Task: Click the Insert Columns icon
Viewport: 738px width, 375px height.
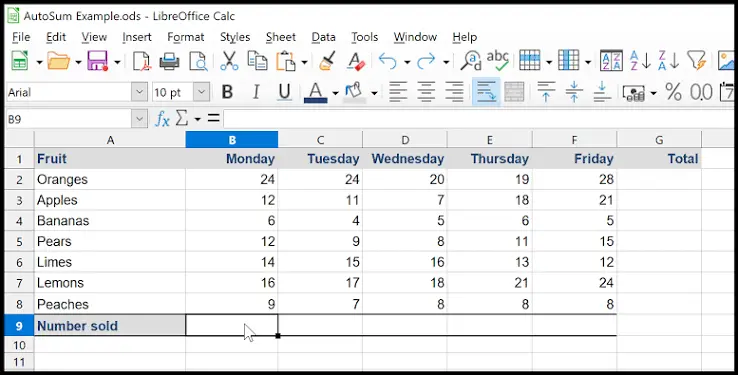Action: (569, 61)
